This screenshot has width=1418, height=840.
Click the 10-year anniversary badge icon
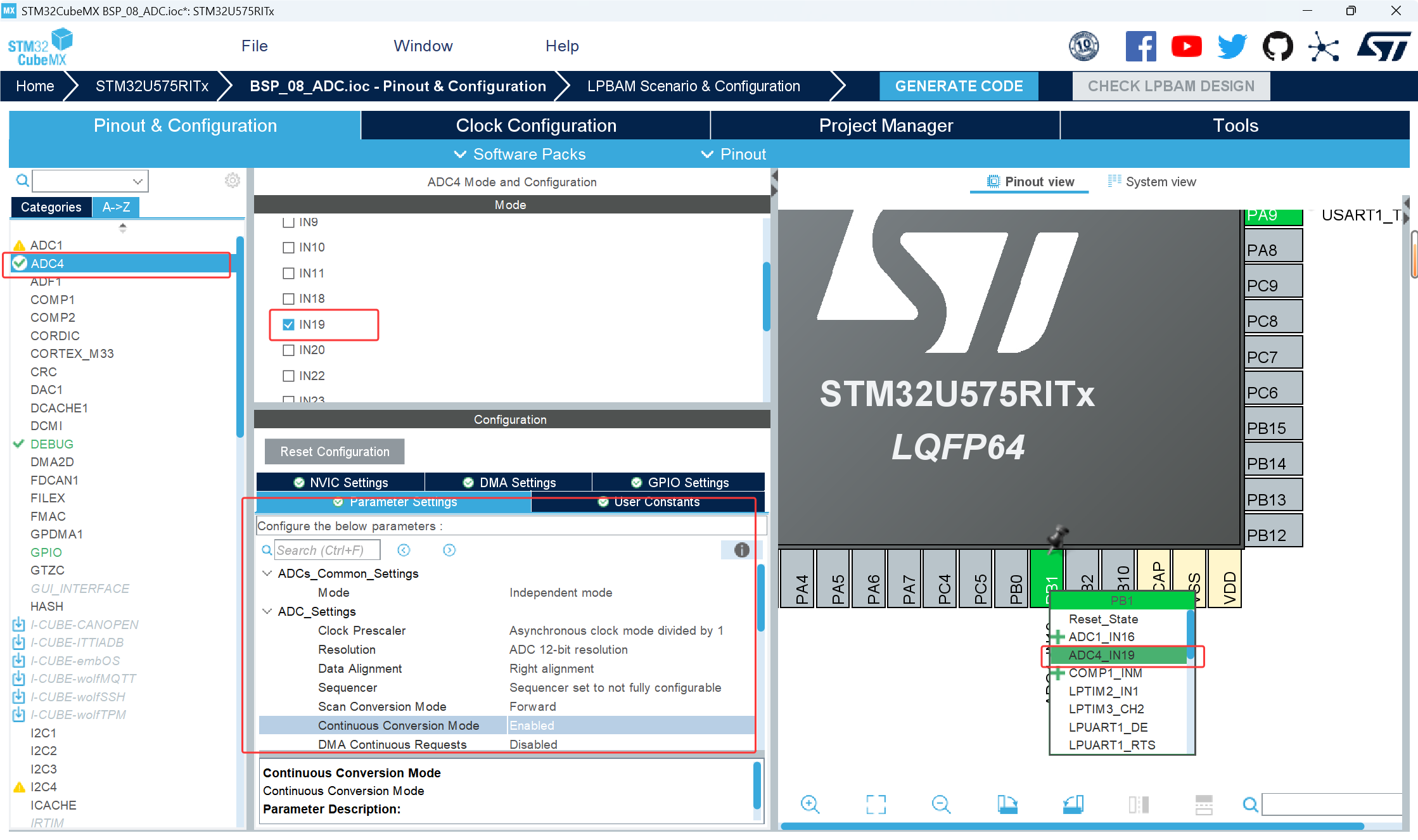(1083, 46)
